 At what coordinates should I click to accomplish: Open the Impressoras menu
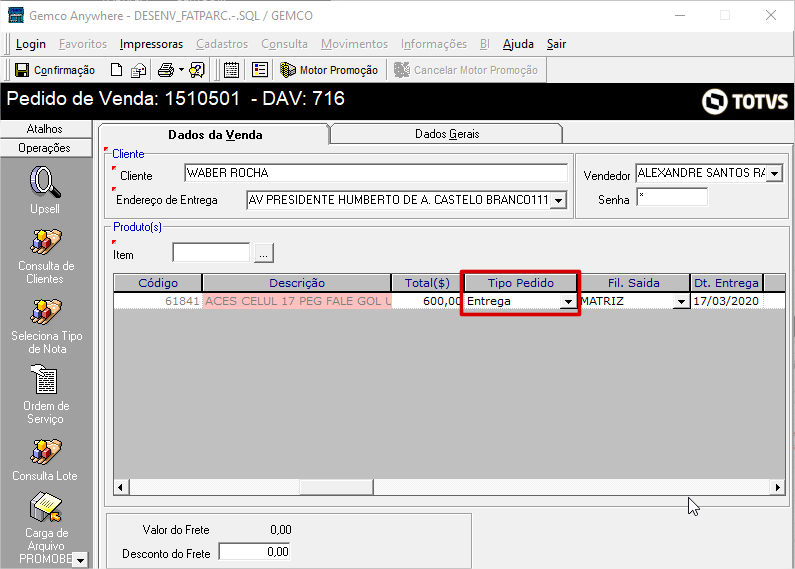151,44
